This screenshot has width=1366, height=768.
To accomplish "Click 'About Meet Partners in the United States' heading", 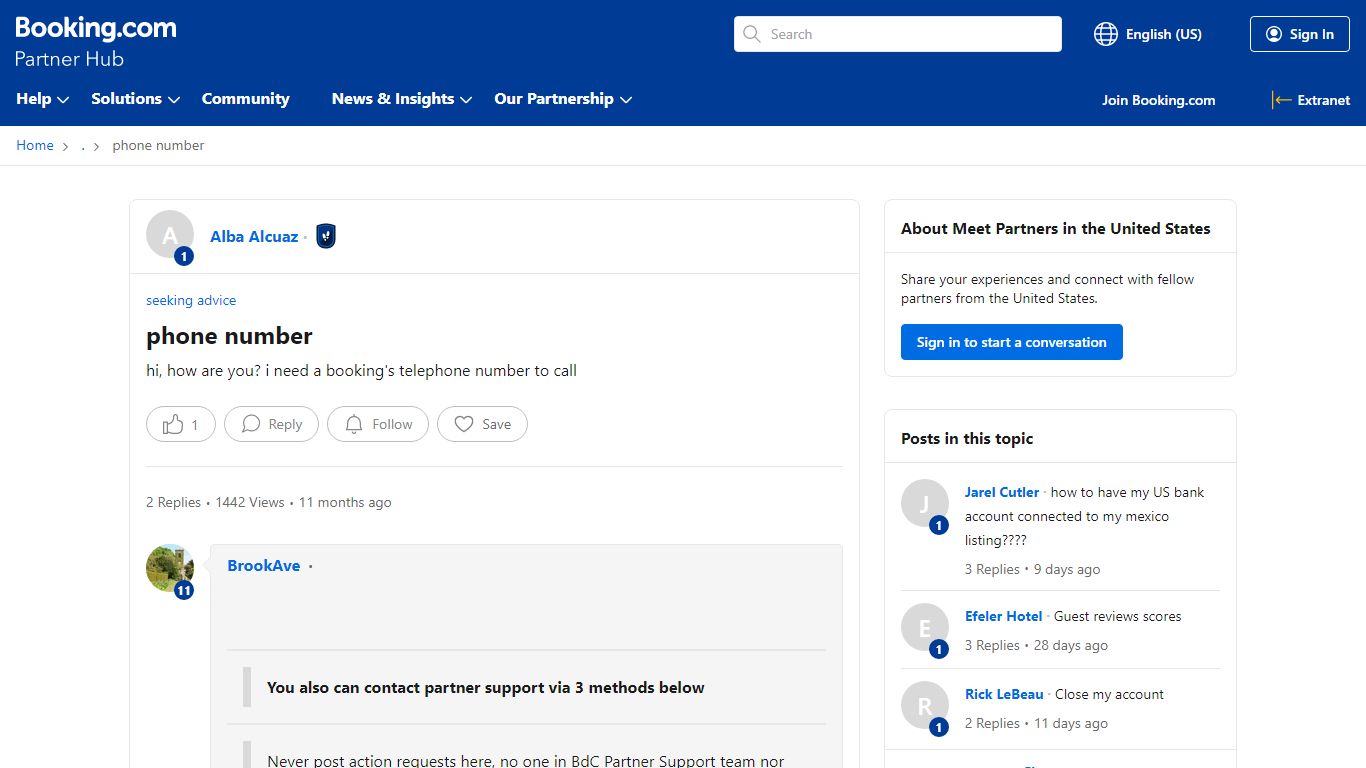I will click(1055, 228).
